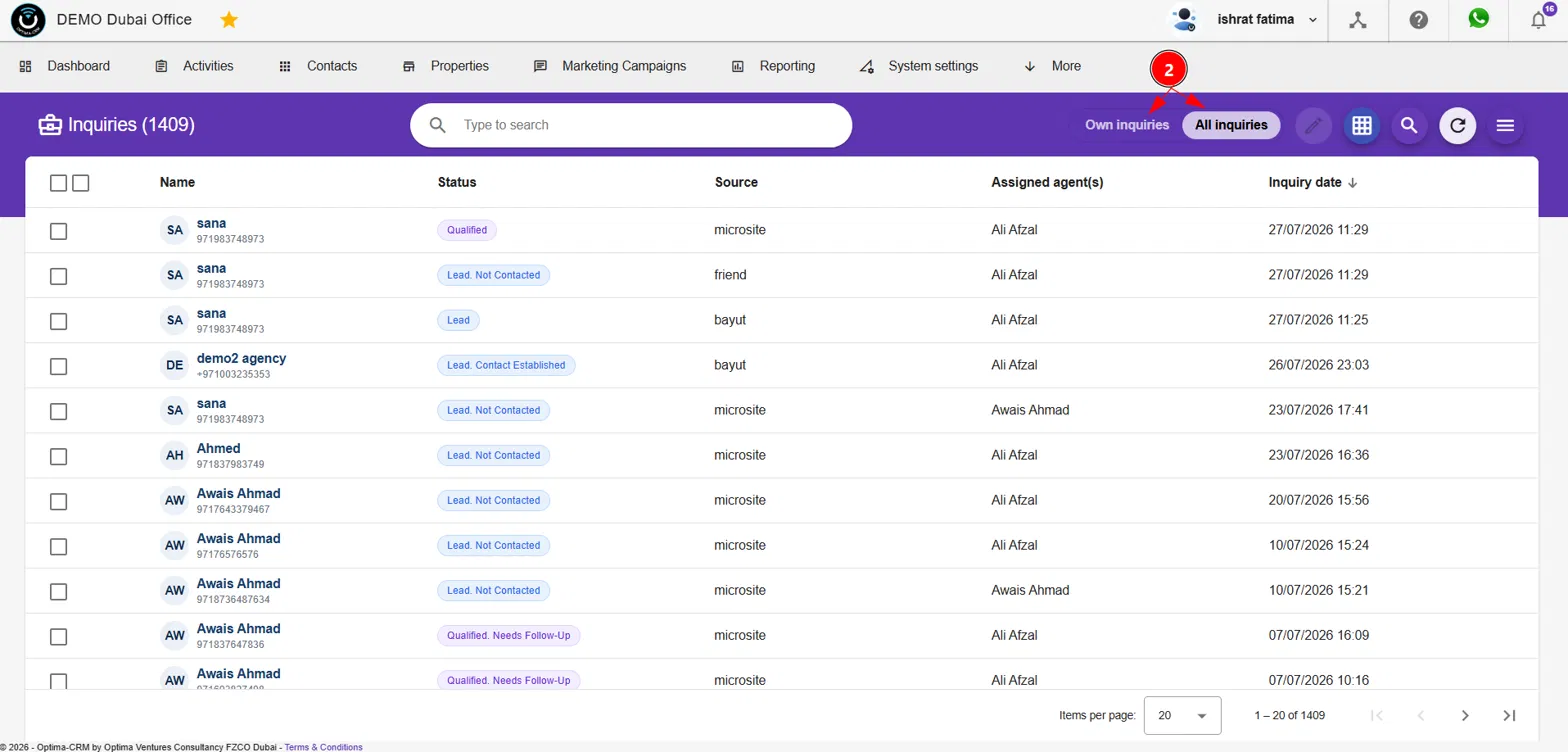The width and height of the screenshot is (1568, 752).
Task: Check the sana inquiry dated 27/07/2026 11:25
Action: (58, 321)
